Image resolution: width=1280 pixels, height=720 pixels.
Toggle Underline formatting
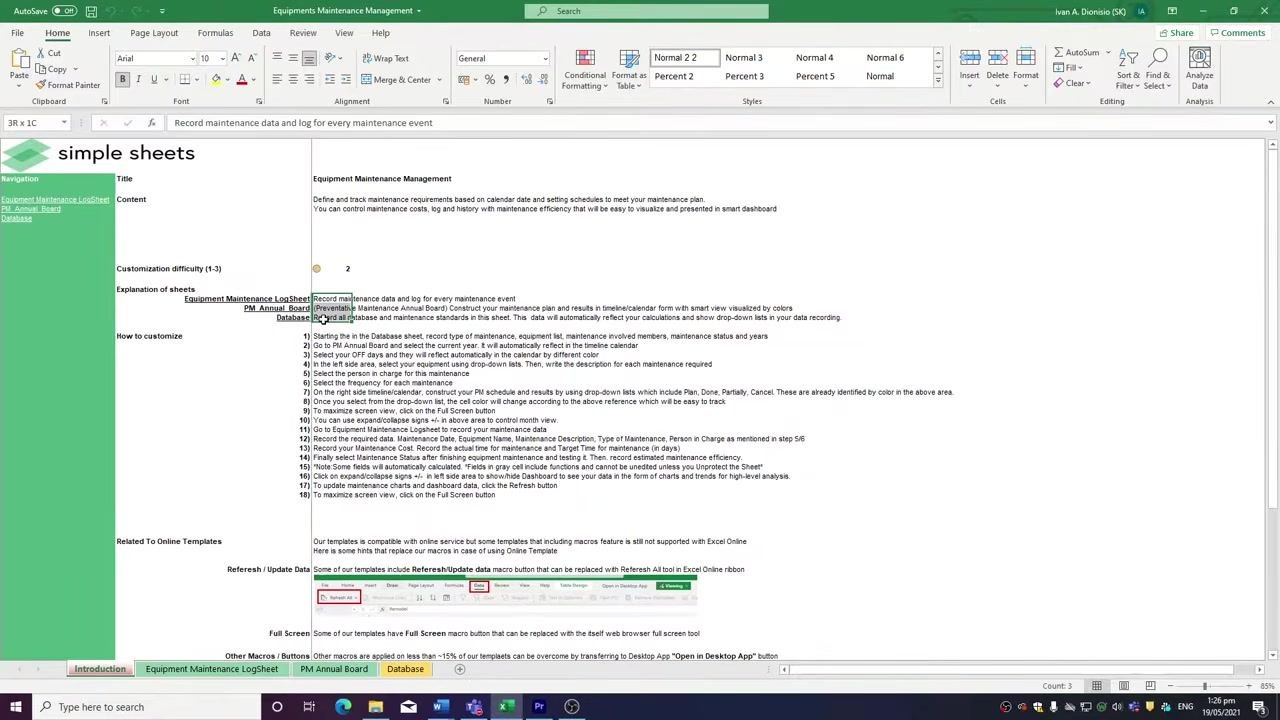click(154, 80)
